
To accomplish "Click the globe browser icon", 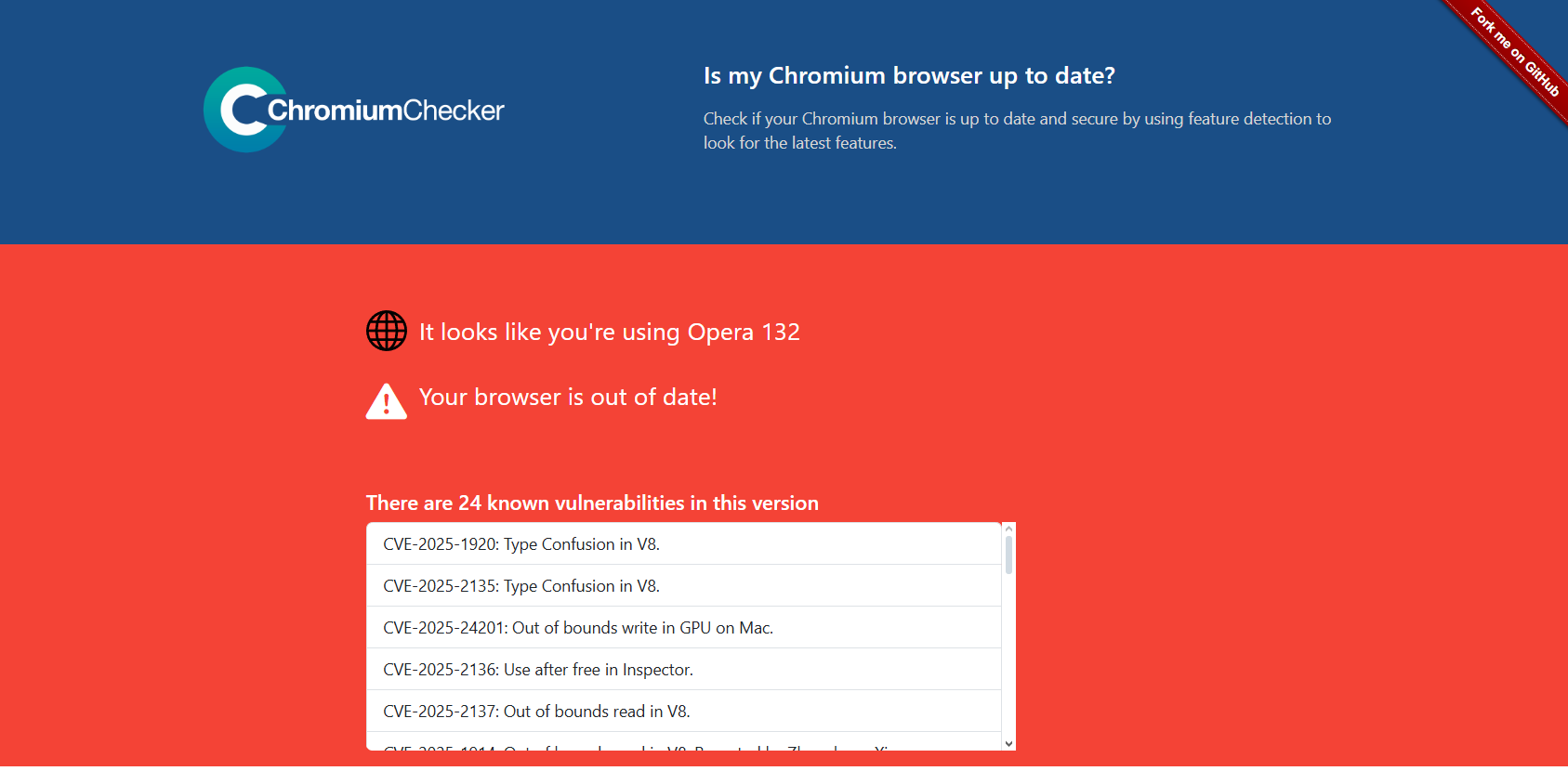I will [x=387, y=331].
